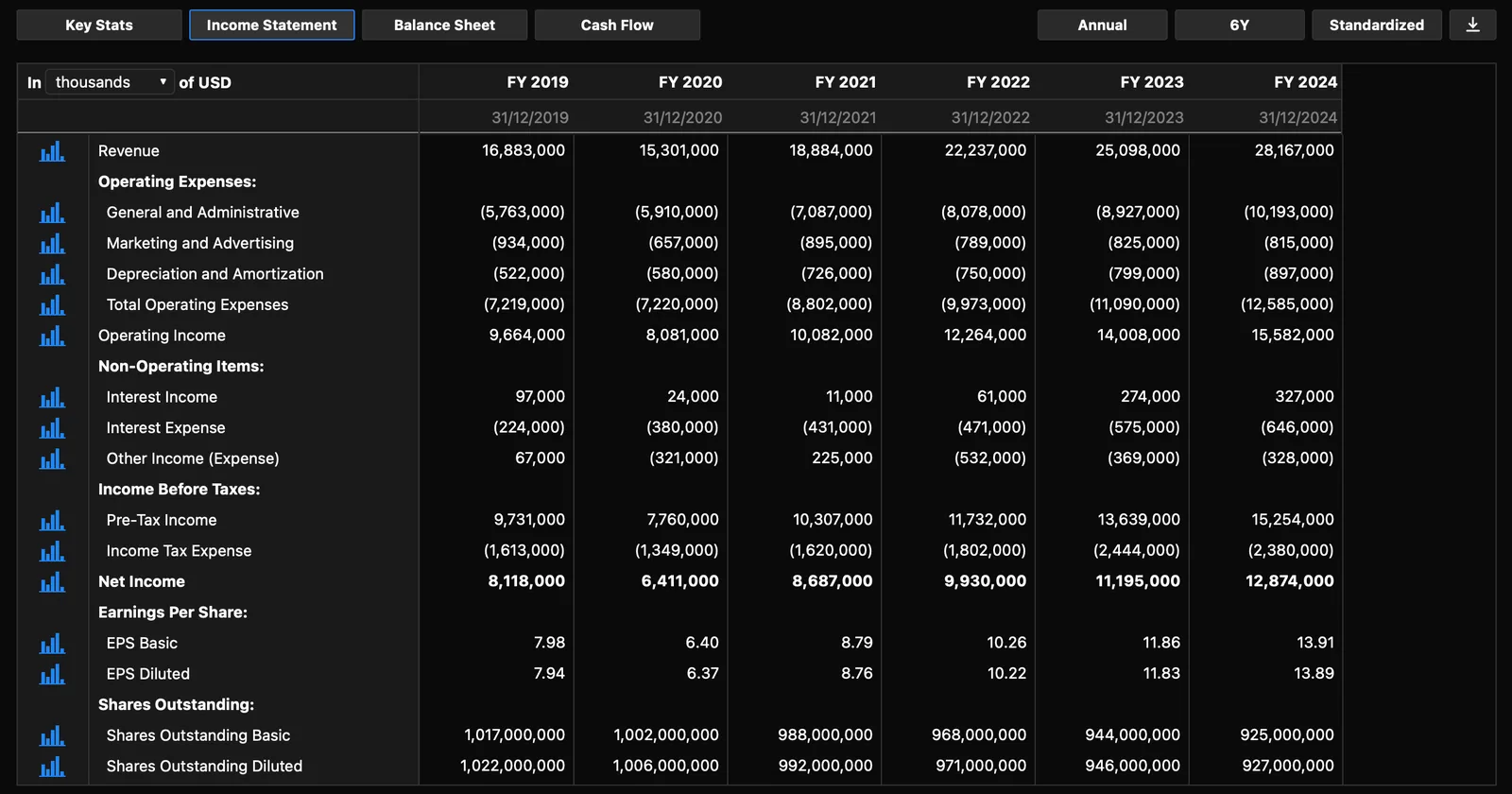The width and height of the screenshot is (1512, 794).
Task: Open chart icon for Marketing and Advertising
Action: pos(52,244)
